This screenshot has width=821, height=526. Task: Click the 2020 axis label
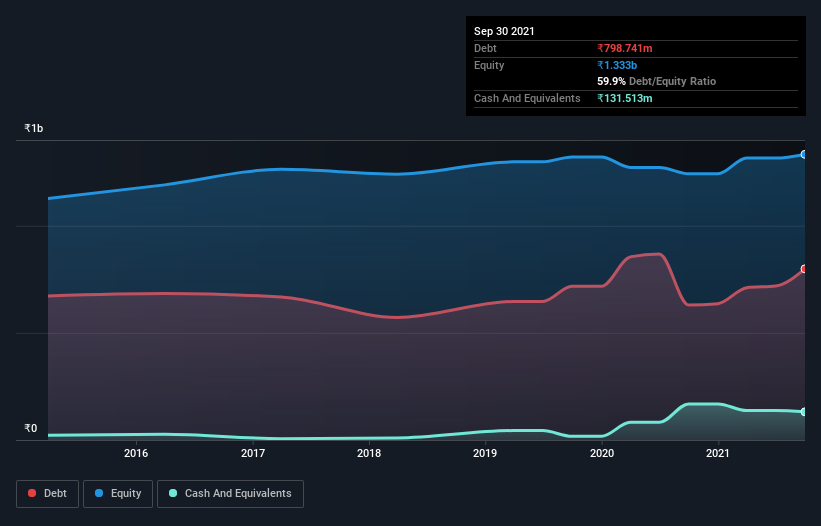tap(602, 453)
